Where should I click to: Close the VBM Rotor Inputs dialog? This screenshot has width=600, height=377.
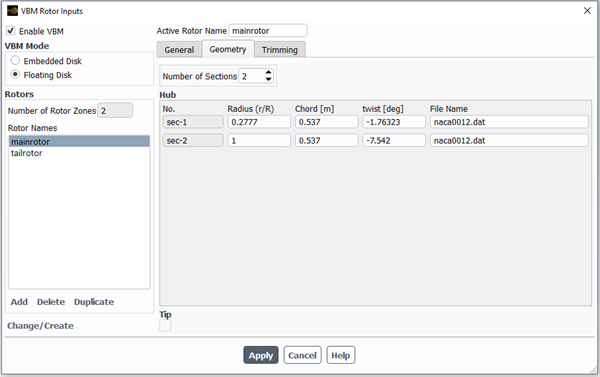(587, 11)
